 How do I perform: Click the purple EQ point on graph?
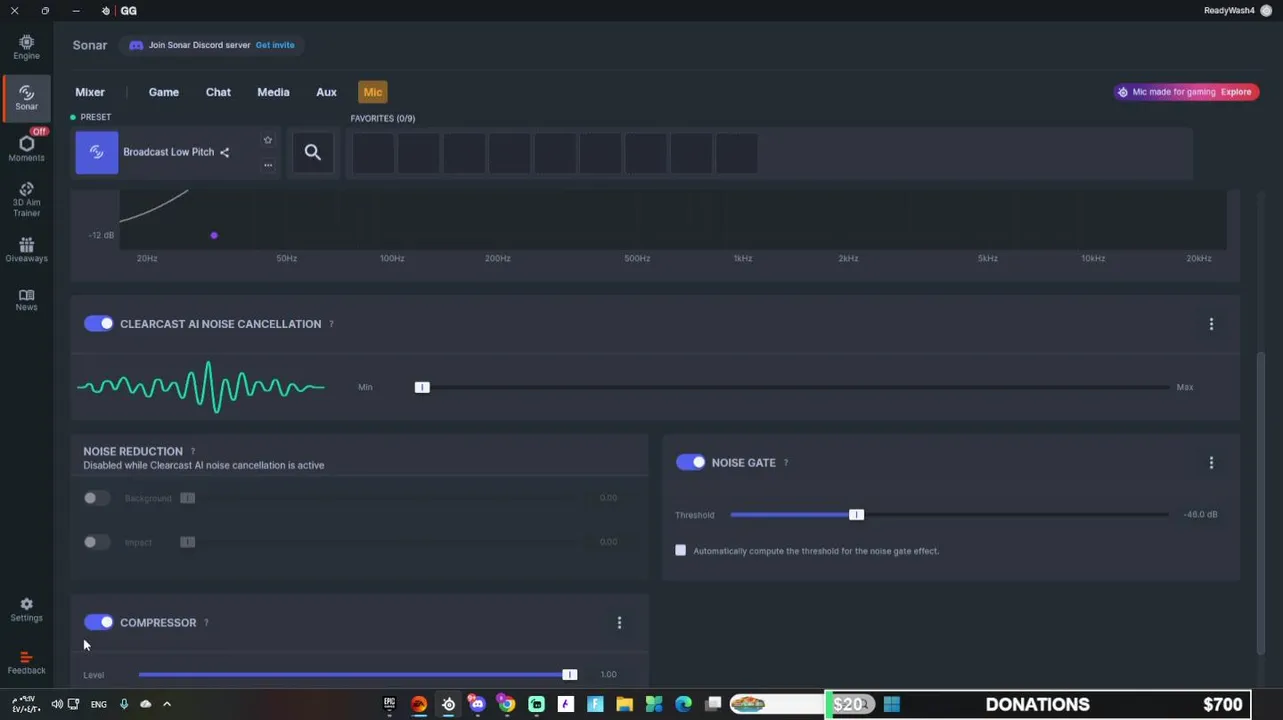coord(214,236)
